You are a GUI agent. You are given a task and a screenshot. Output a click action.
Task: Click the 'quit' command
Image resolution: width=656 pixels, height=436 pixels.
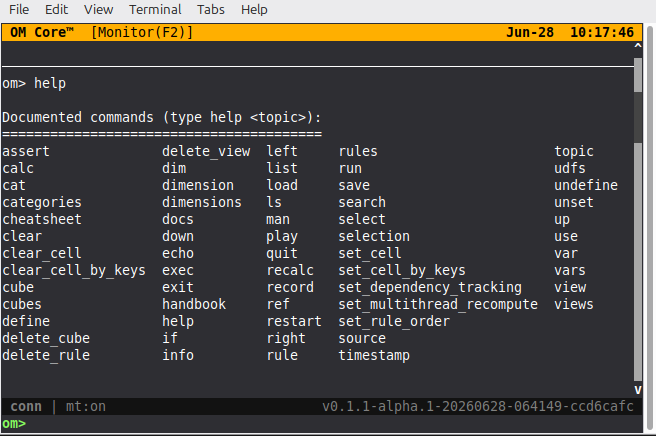tap(282, 254)
